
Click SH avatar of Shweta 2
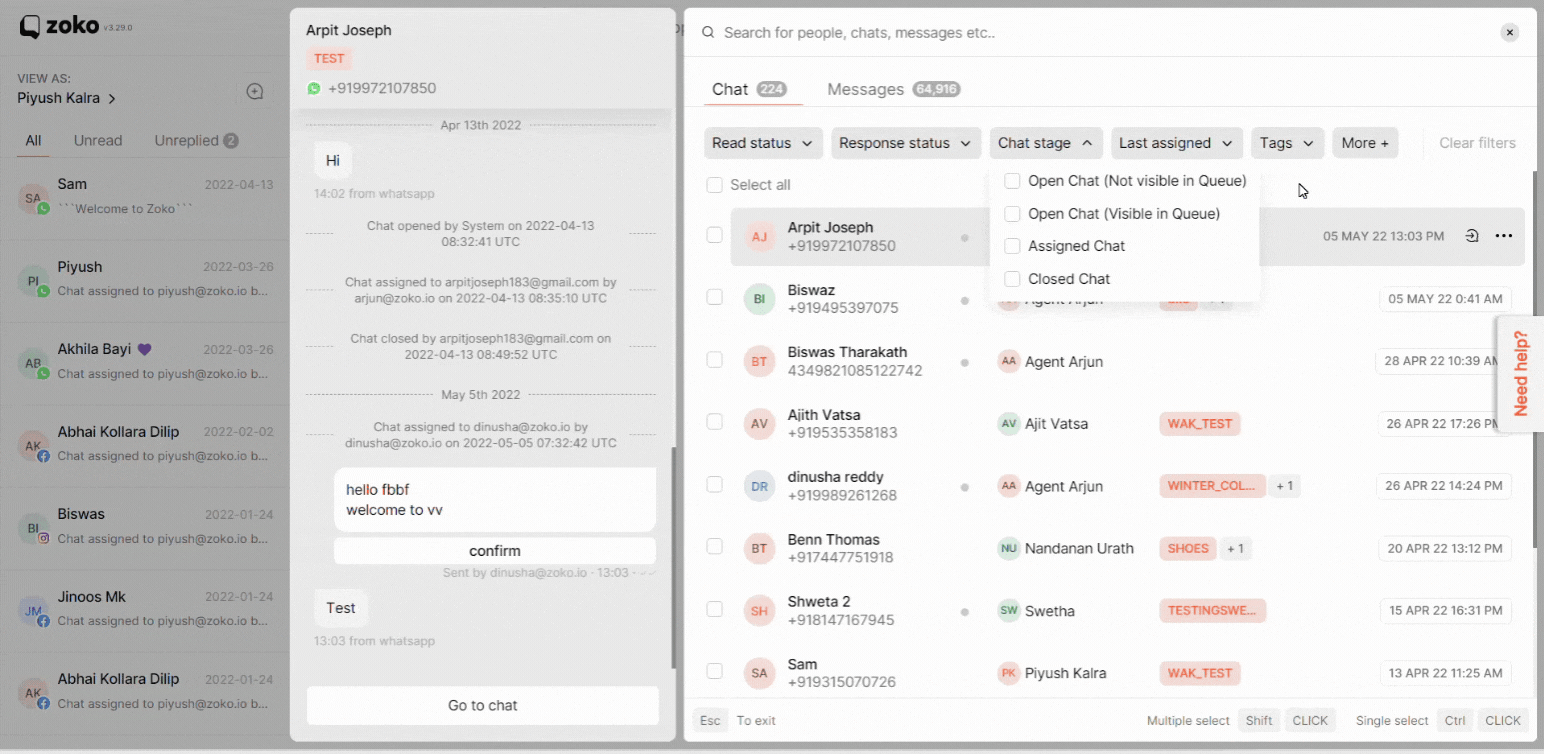[x=760, y=611]
